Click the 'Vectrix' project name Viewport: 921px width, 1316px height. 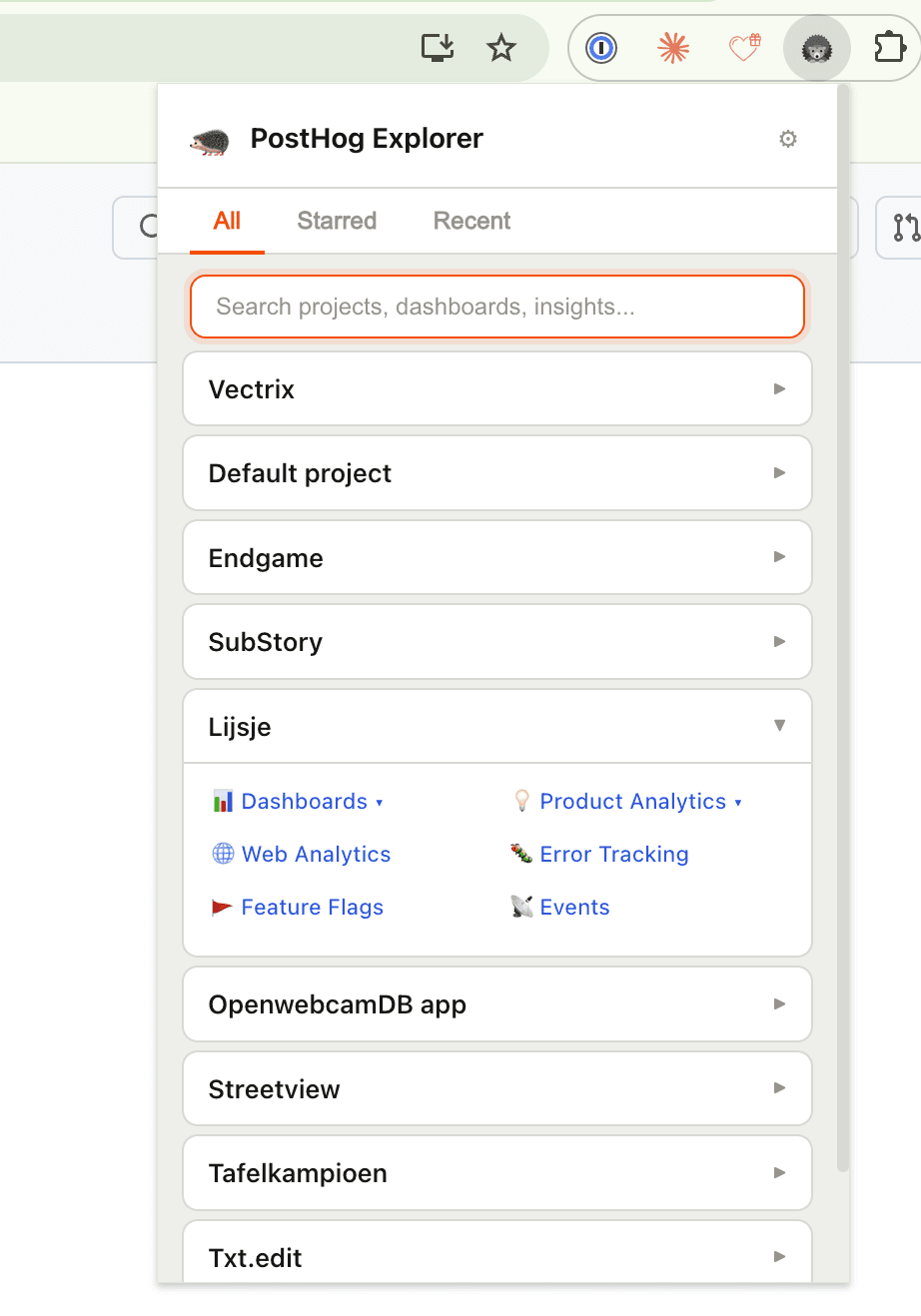click(x=252, y=389)
